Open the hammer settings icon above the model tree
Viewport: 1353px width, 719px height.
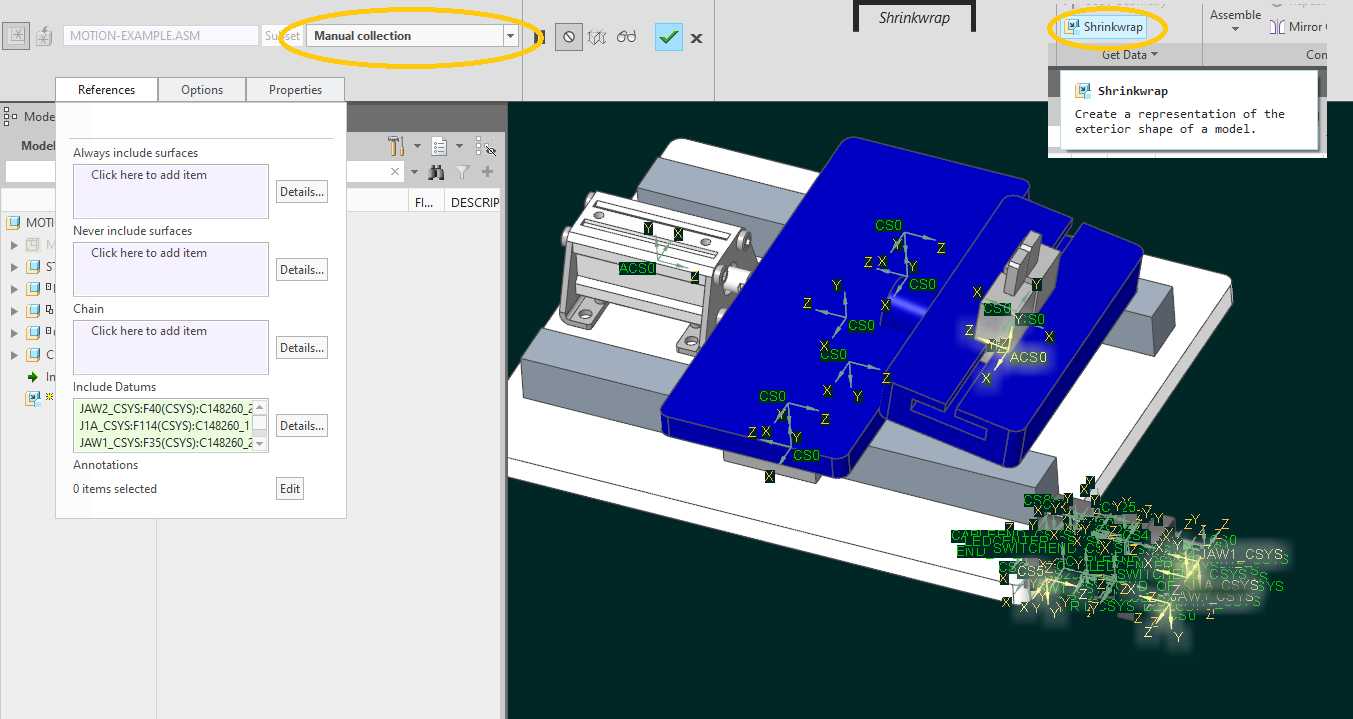pyautogui.click(x=394, y=146)
